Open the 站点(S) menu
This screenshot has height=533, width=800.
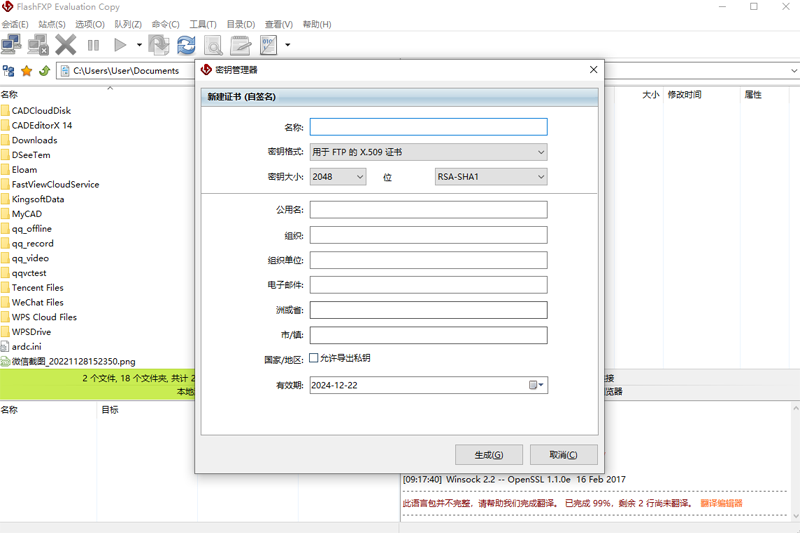pyautogui.click(x=51, y=24)
